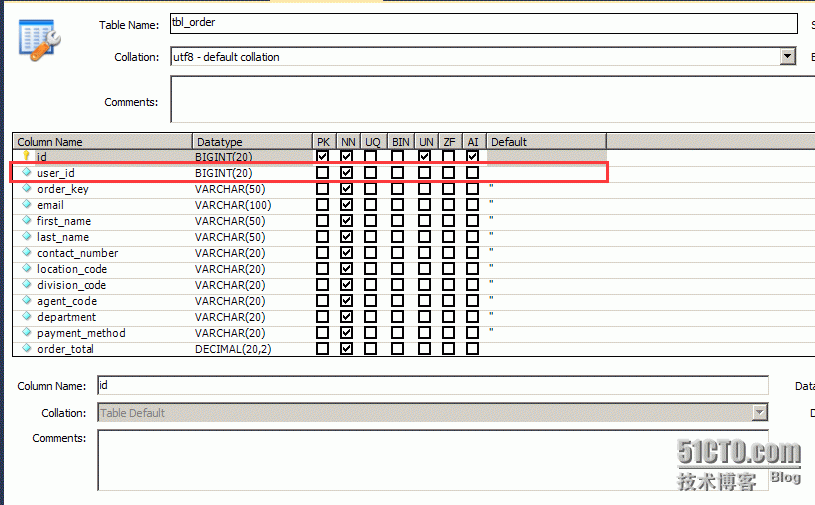Click the Column Name field containing id

(x=432, y=386)
